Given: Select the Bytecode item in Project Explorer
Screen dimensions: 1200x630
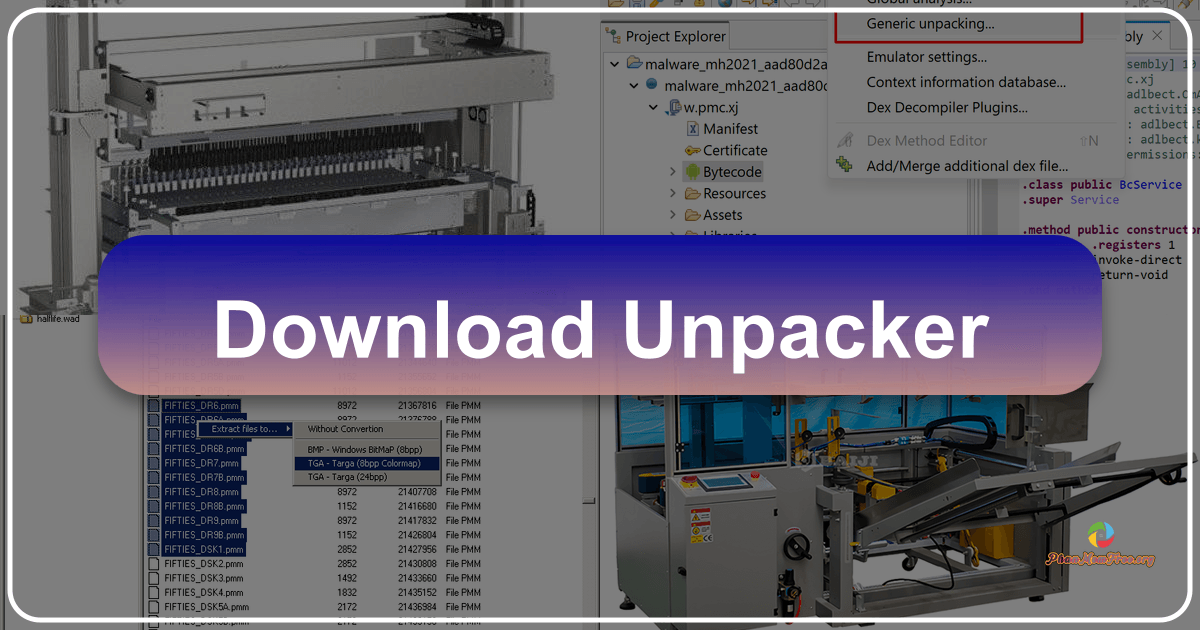Looking at the screenshot, I should [722, 171].
